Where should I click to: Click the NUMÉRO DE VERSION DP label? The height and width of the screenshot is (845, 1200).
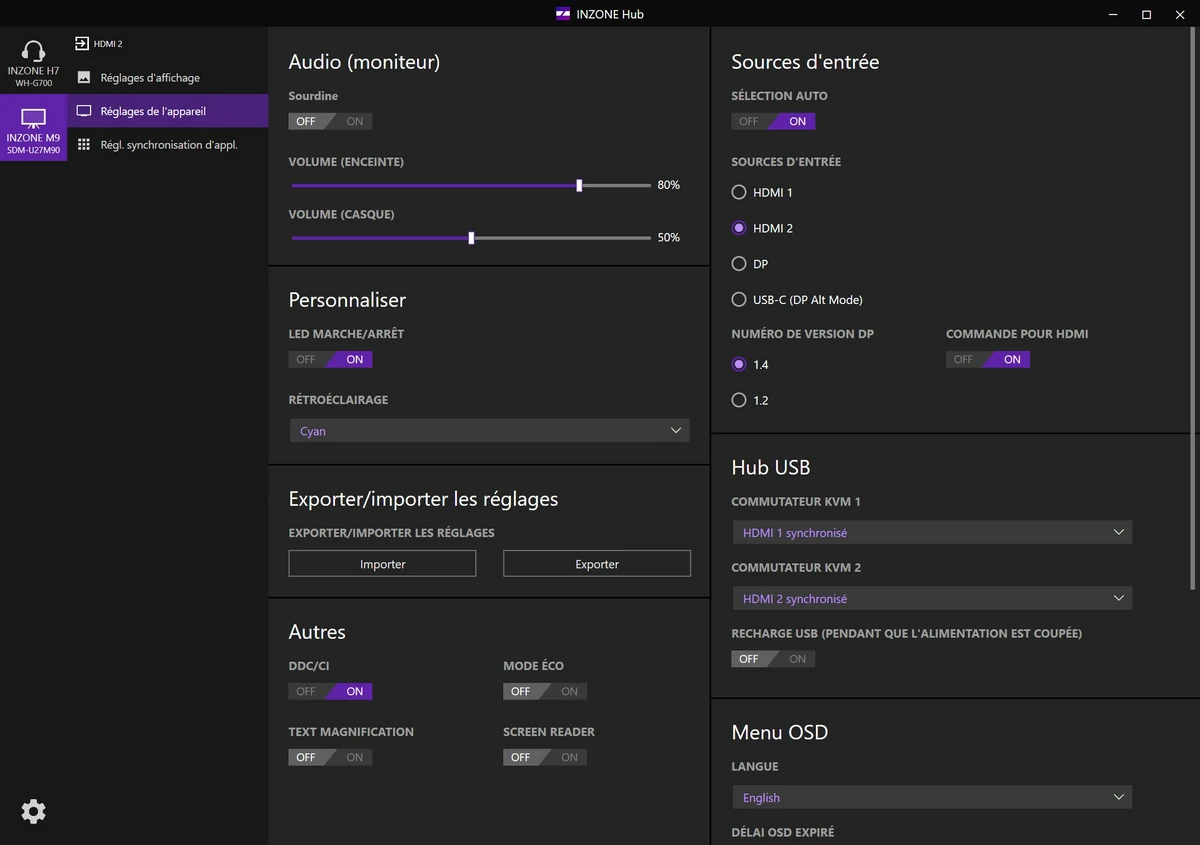click(803, 334)
